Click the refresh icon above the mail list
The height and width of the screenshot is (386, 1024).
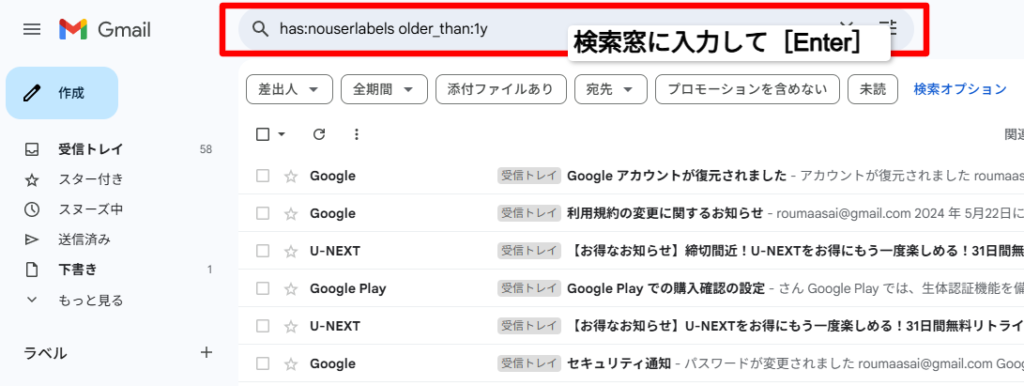coord(319,135)
